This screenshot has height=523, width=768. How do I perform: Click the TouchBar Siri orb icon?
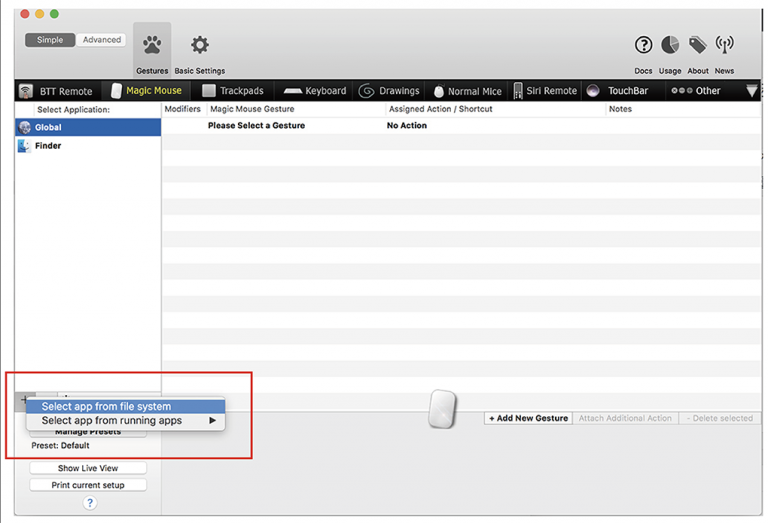[593, 91]
